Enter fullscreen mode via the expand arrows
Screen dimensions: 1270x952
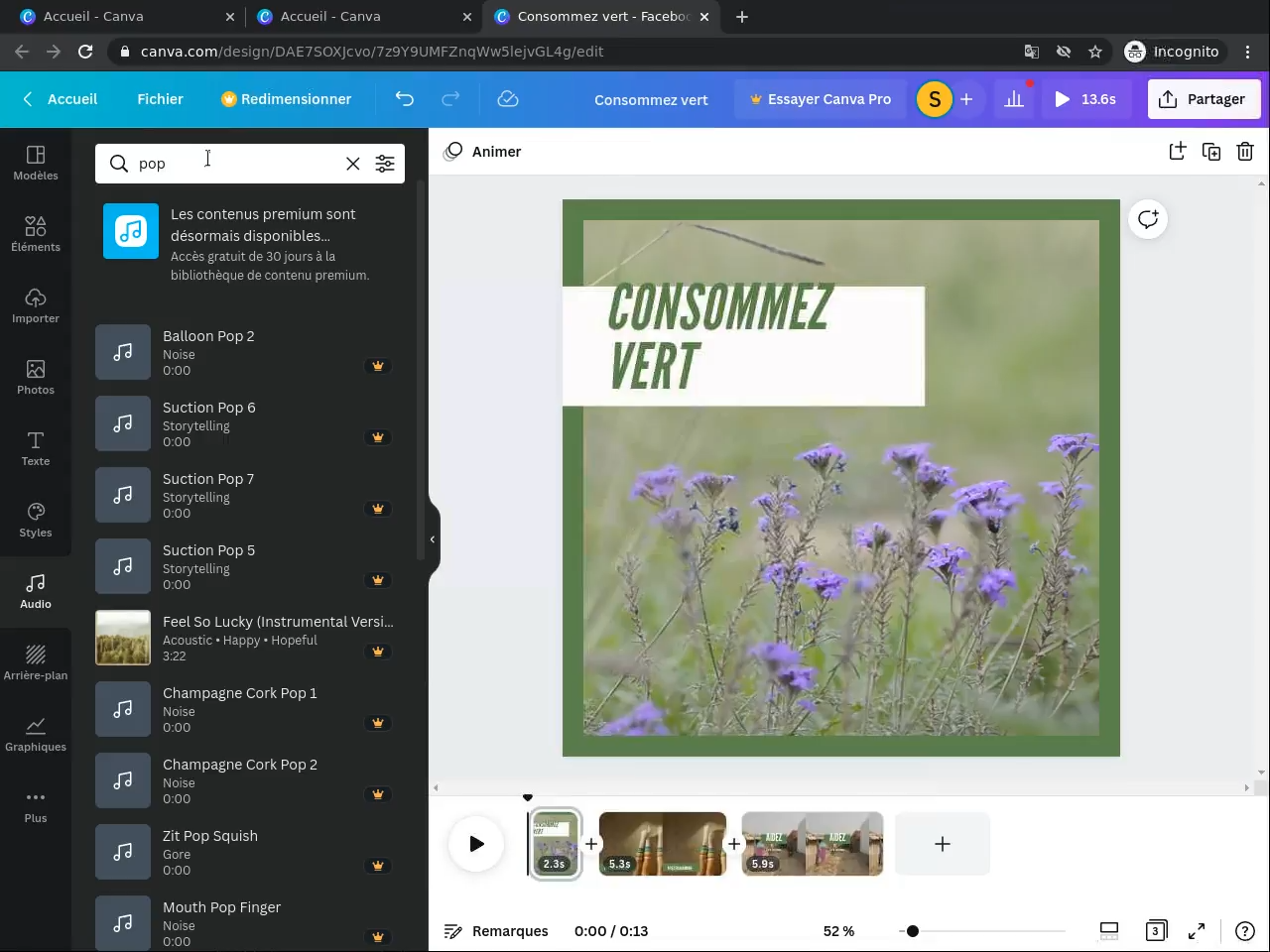(x=1197, y=931)
